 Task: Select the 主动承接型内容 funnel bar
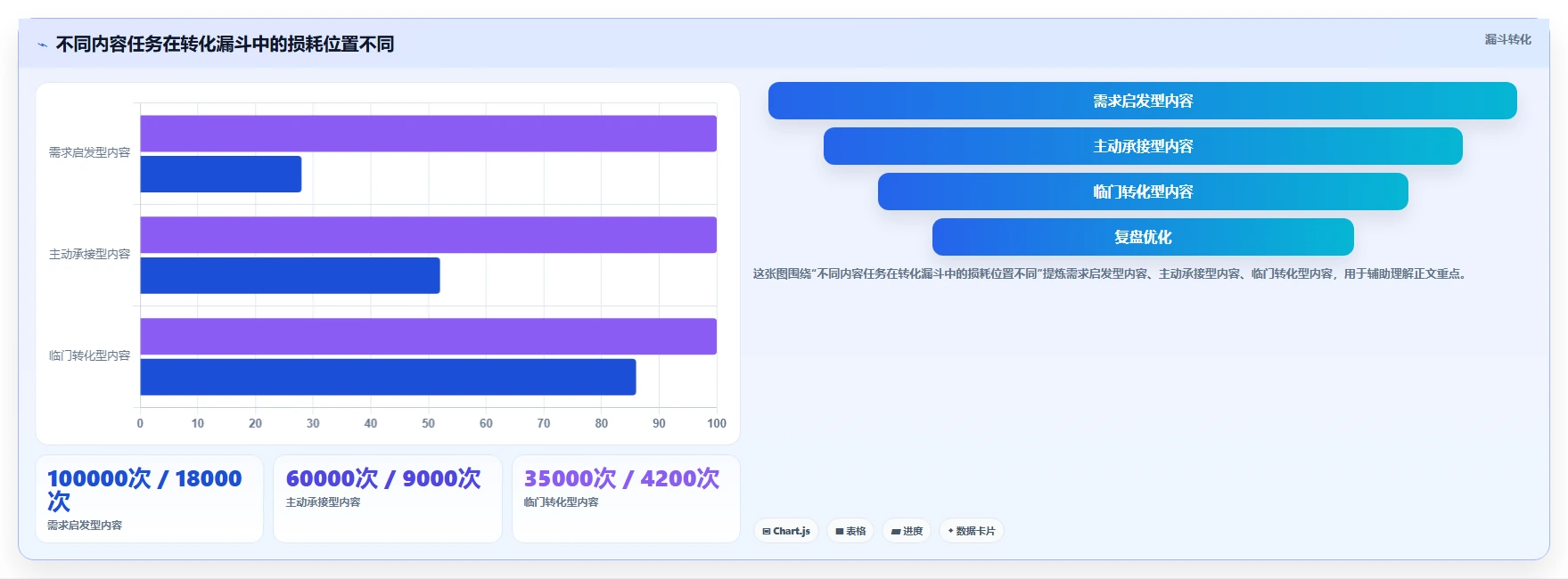(1142, 146)
